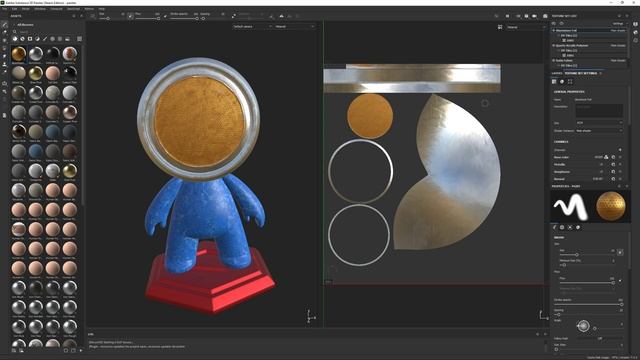Click Main shader link for Aluminium Foil
Image resolution: width=640 pixels, height=360 pixels.
[x=618, y=31]
